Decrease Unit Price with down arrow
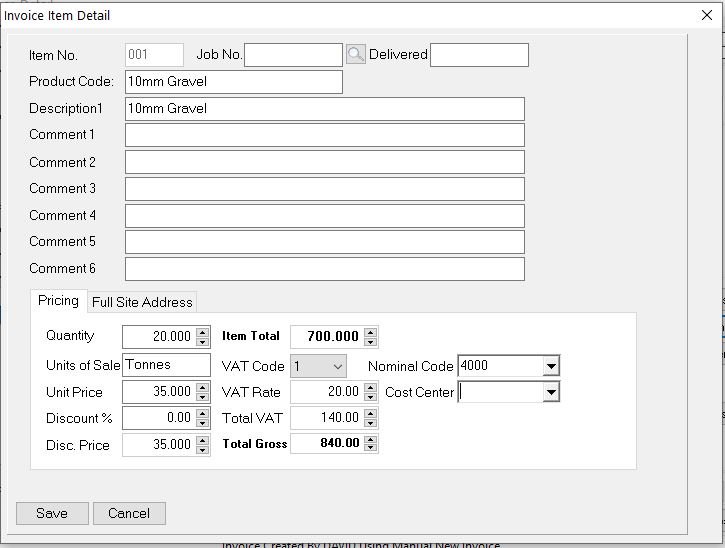 (202, 397)
